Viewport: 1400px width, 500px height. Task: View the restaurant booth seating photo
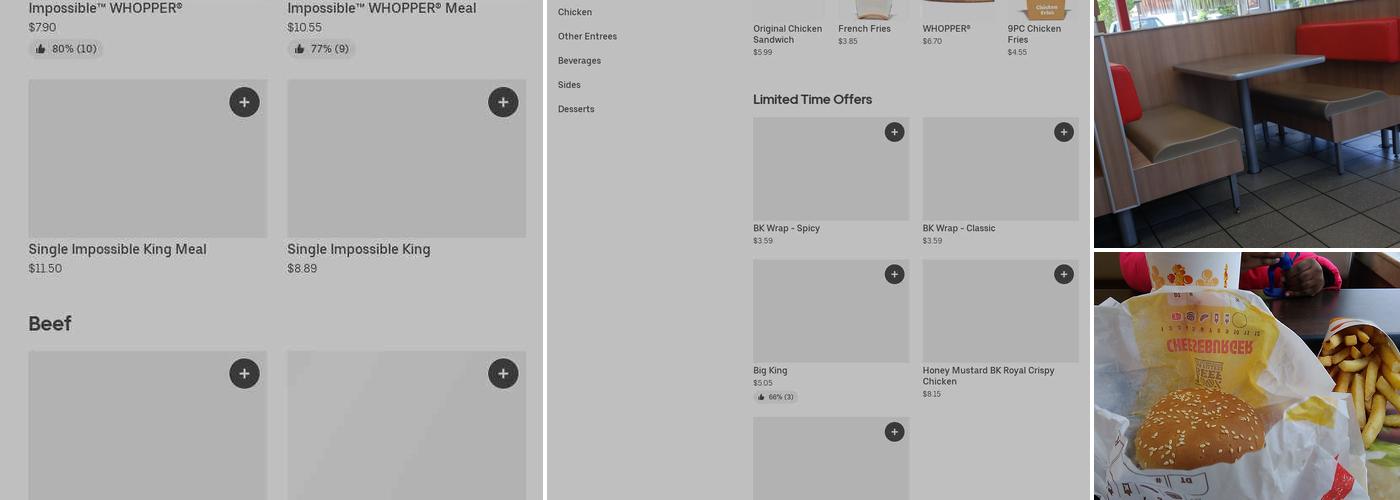pos(1246,123)
